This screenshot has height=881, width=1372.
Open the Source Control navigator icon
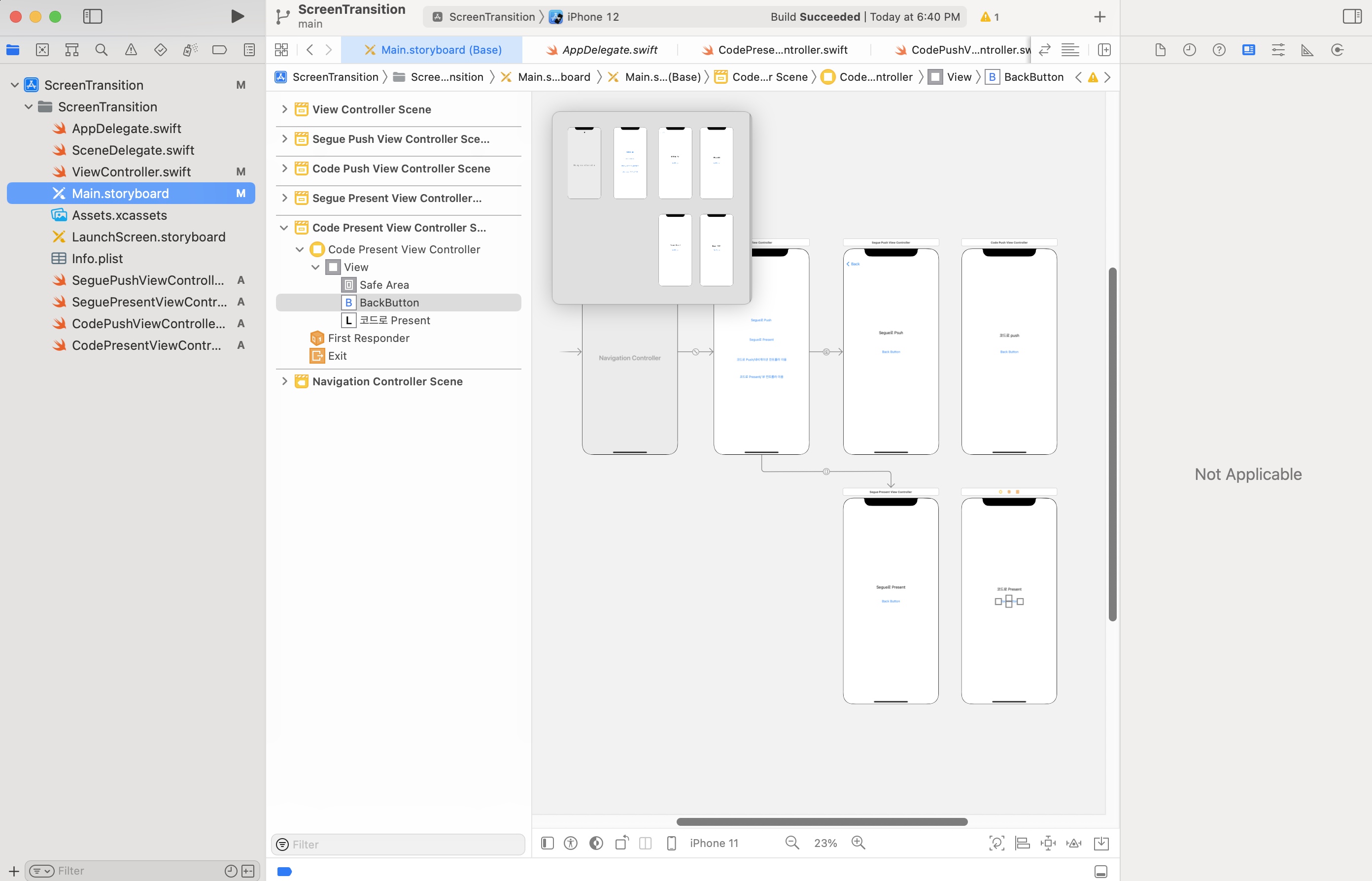point(42,50)
